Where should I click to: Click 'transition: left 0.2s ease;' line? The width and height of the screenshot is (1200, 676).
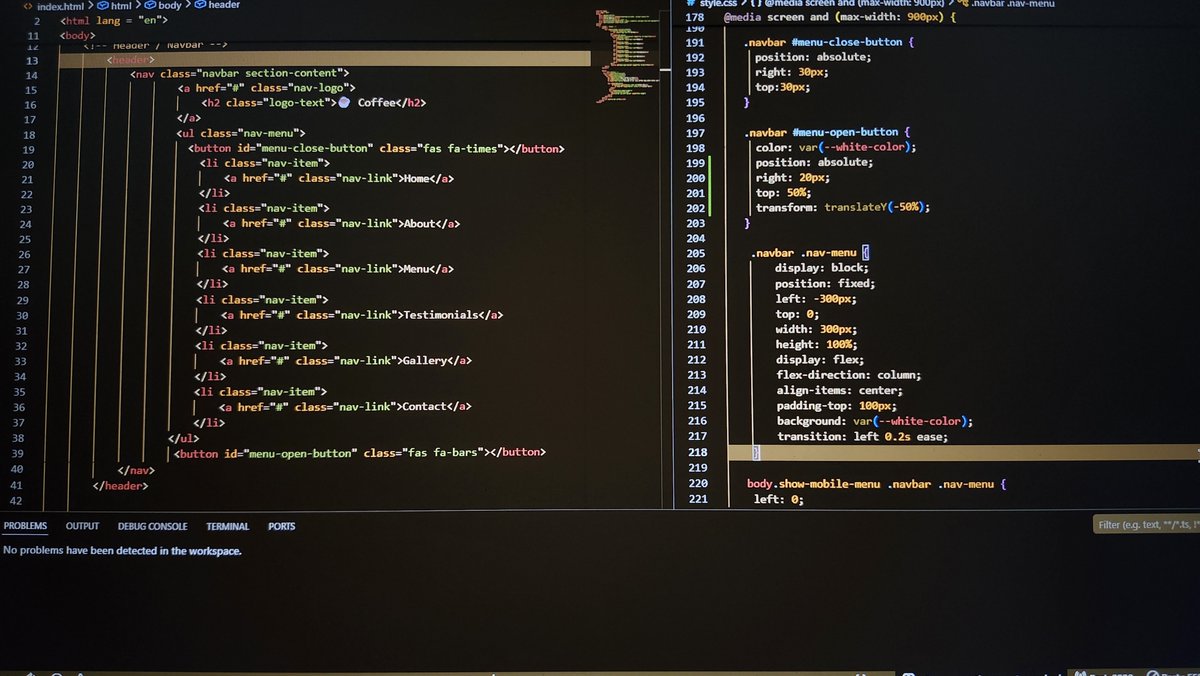(862, 436)
